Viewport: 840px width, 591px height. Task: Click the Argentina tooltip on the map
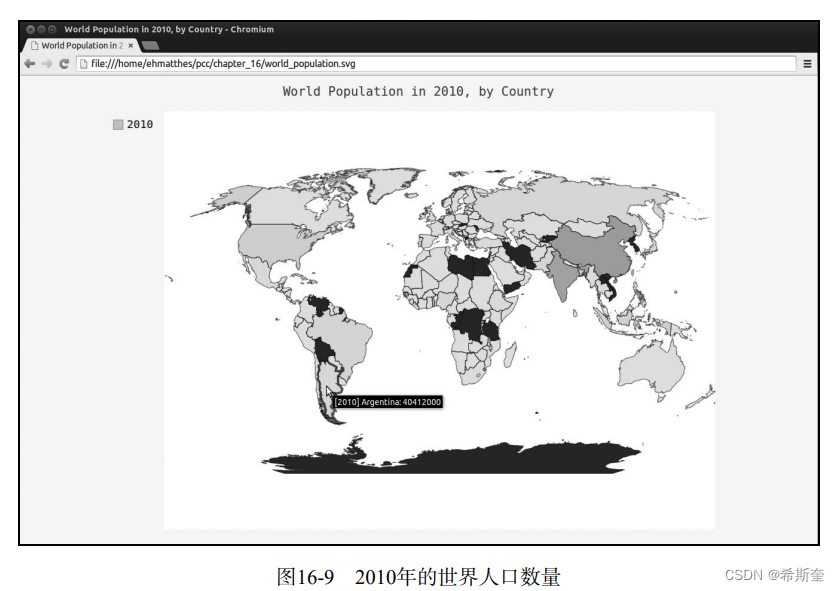(x=388, y=400)
